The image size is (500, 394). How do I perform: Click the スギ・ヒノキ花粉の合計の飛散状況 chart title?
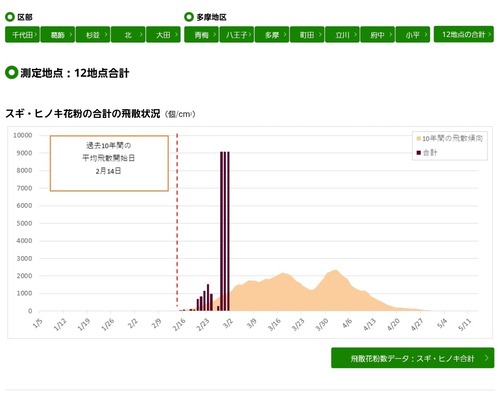83,114
